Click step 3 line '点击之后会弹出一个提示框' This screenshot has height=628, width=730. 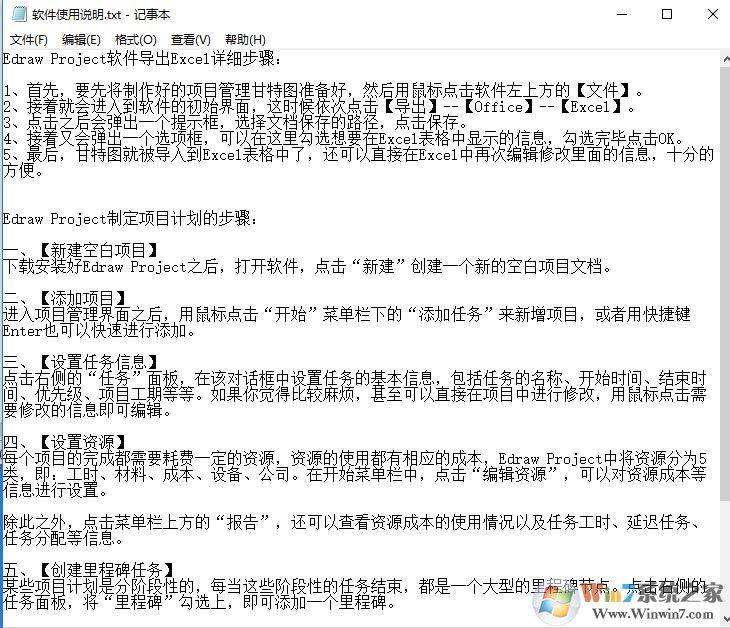235,122
